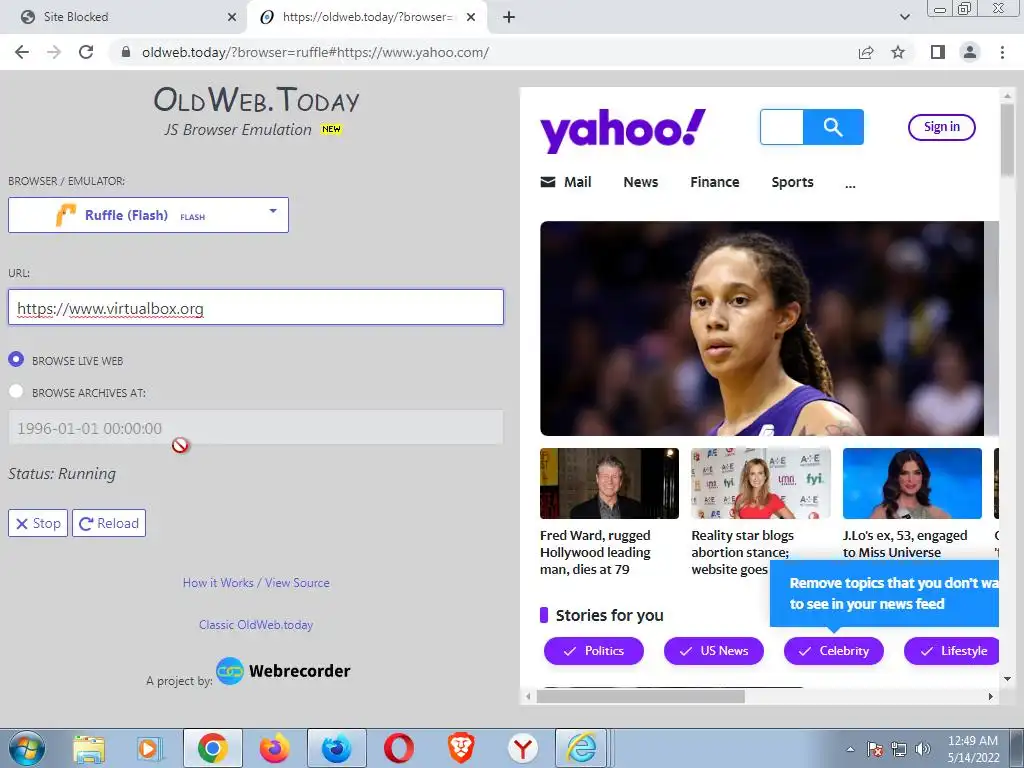The image size is (1024, 768).
Task: Click the Stop button
Action: point(38,523)
